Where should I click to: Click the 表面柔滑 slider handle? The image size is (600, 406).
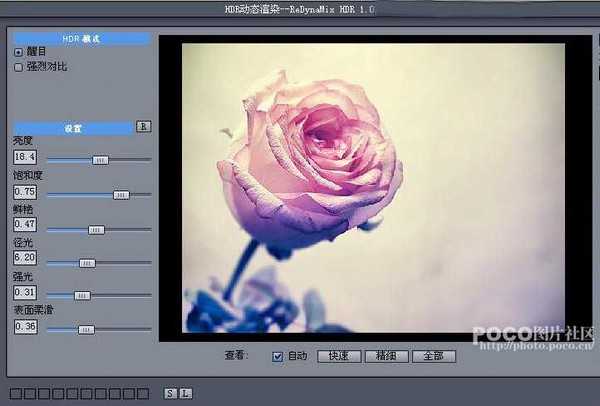pyautogui.click(x=87, y=329)
